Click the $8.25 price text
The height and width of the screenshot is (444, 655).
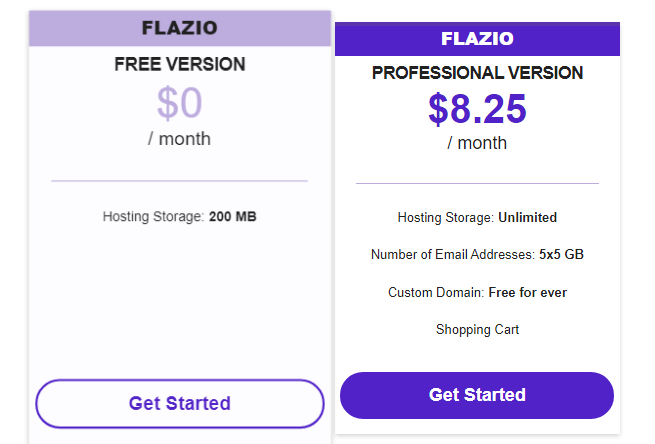[x=477, y=109]
